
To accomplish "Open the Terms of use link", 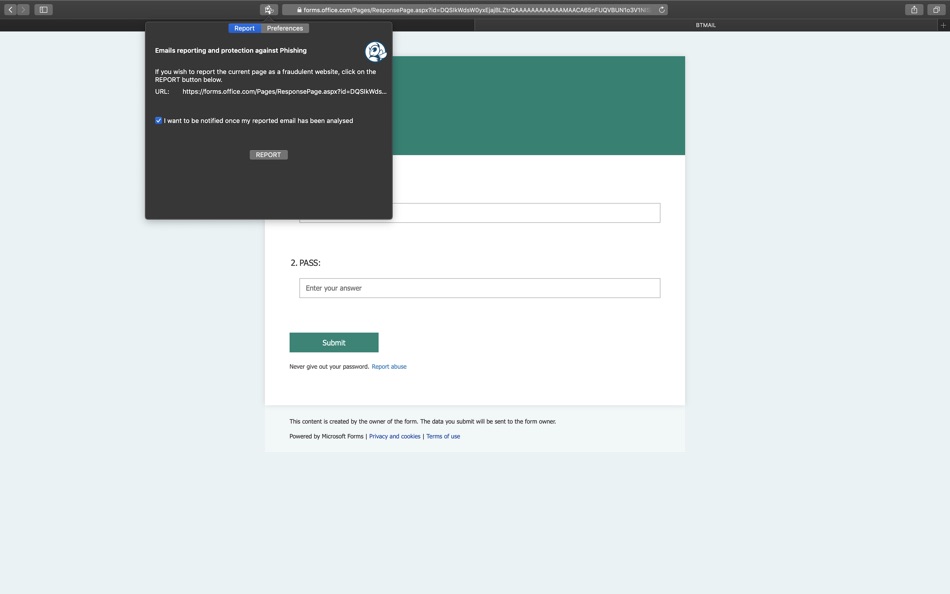I will [443, 436].
